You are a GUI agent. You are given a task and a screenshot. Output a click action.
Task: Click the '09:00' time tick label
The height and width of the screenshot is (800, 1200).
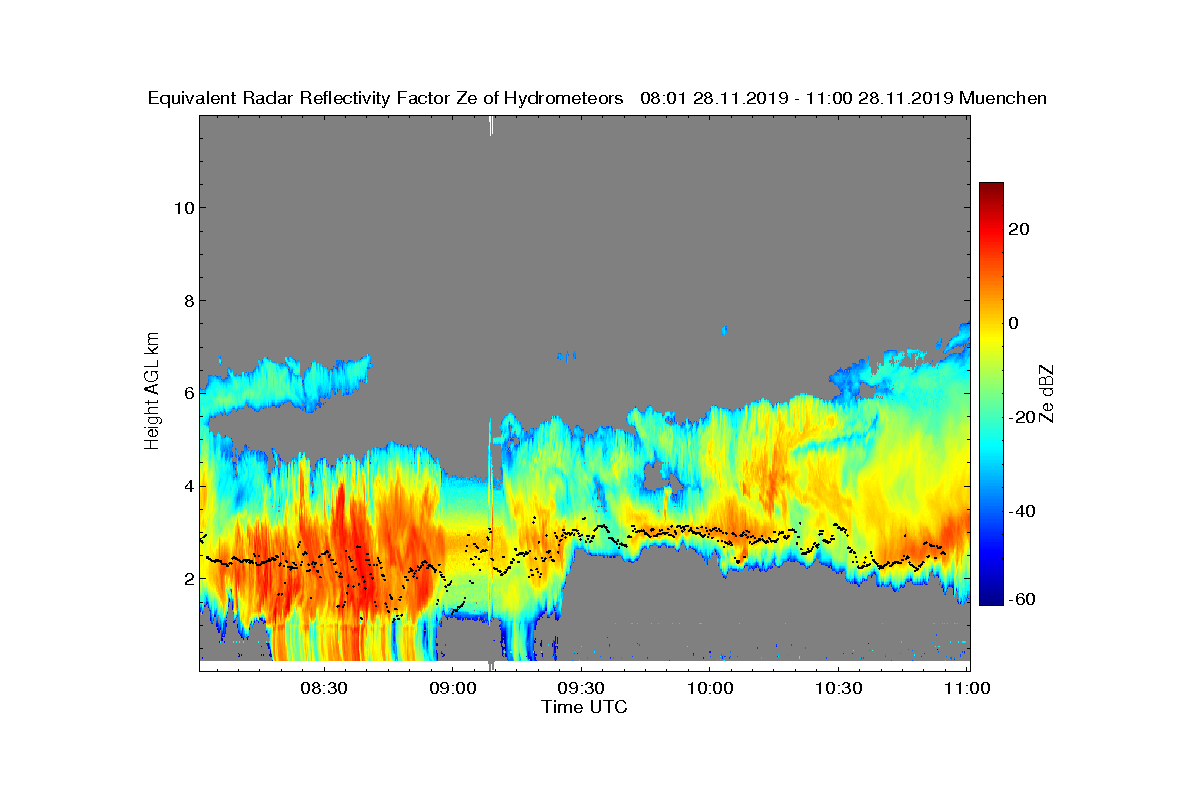(452, 689)
